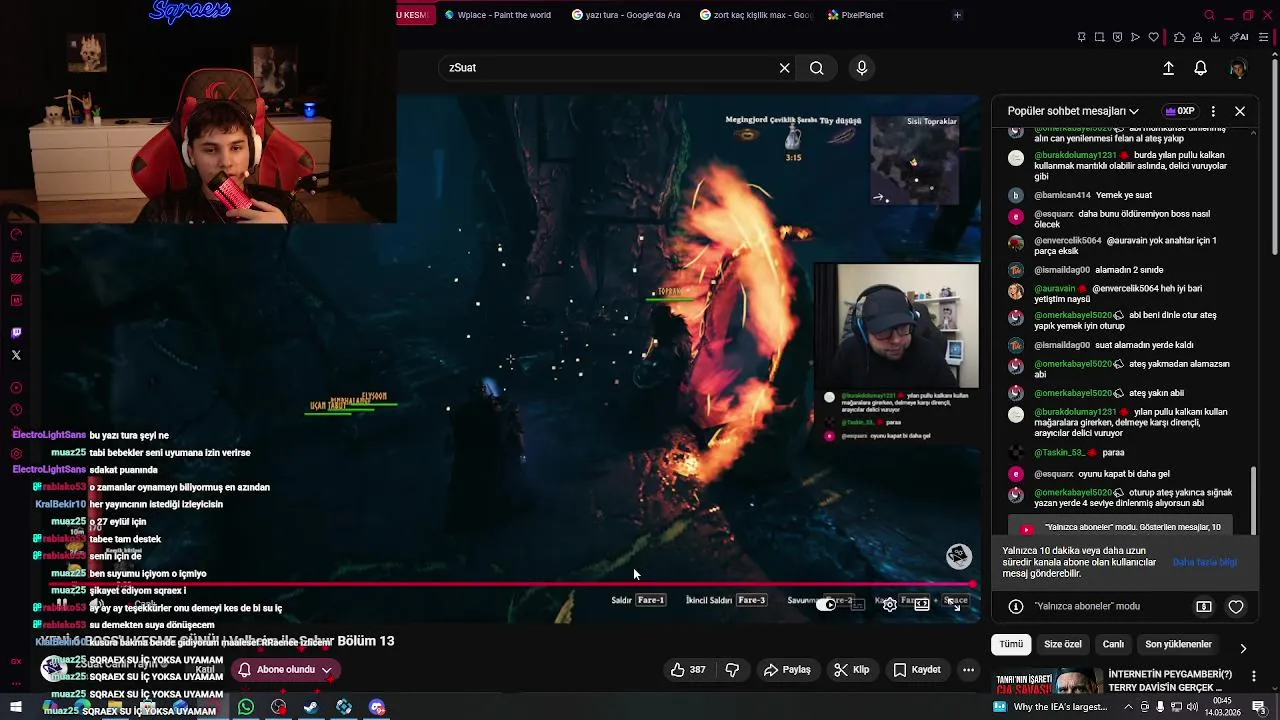Open WhatsApp from taskbar

tap(246, 708)
